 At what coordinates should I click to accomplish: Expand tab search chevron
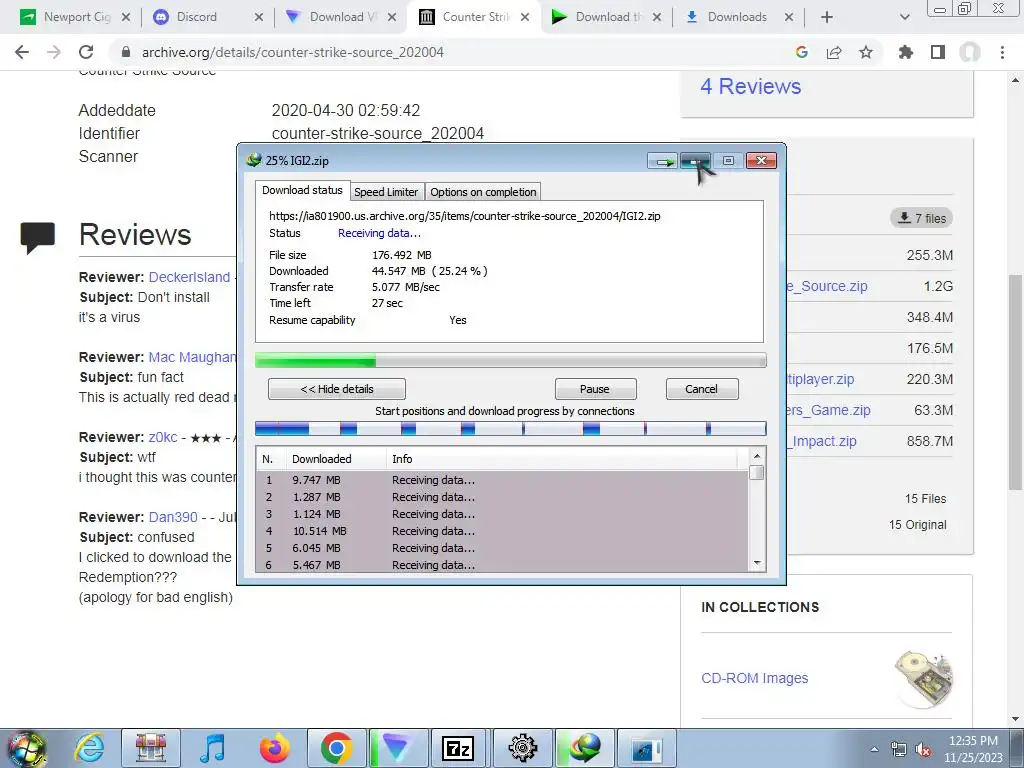[x=904, y=17]
